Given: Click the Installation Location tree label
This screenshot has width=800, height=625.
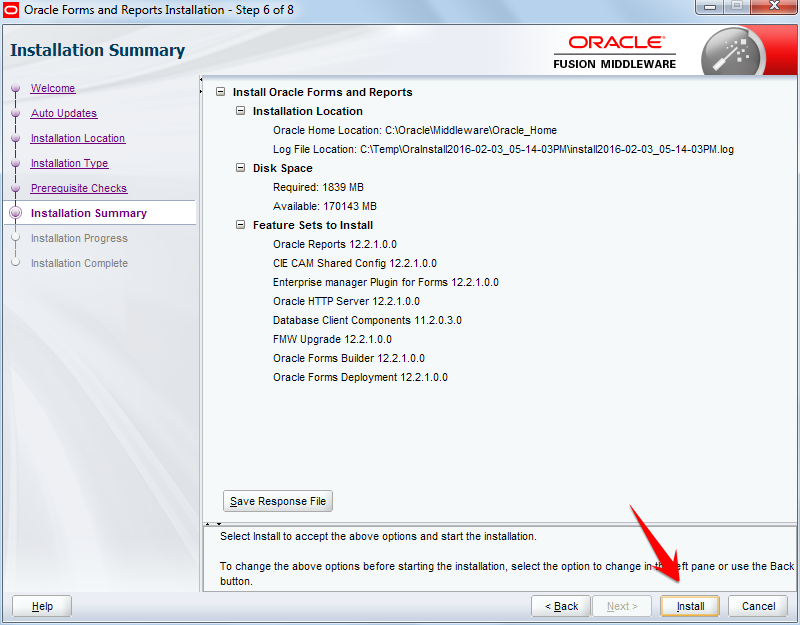Looking at the screenshot, I should [308, 111].
